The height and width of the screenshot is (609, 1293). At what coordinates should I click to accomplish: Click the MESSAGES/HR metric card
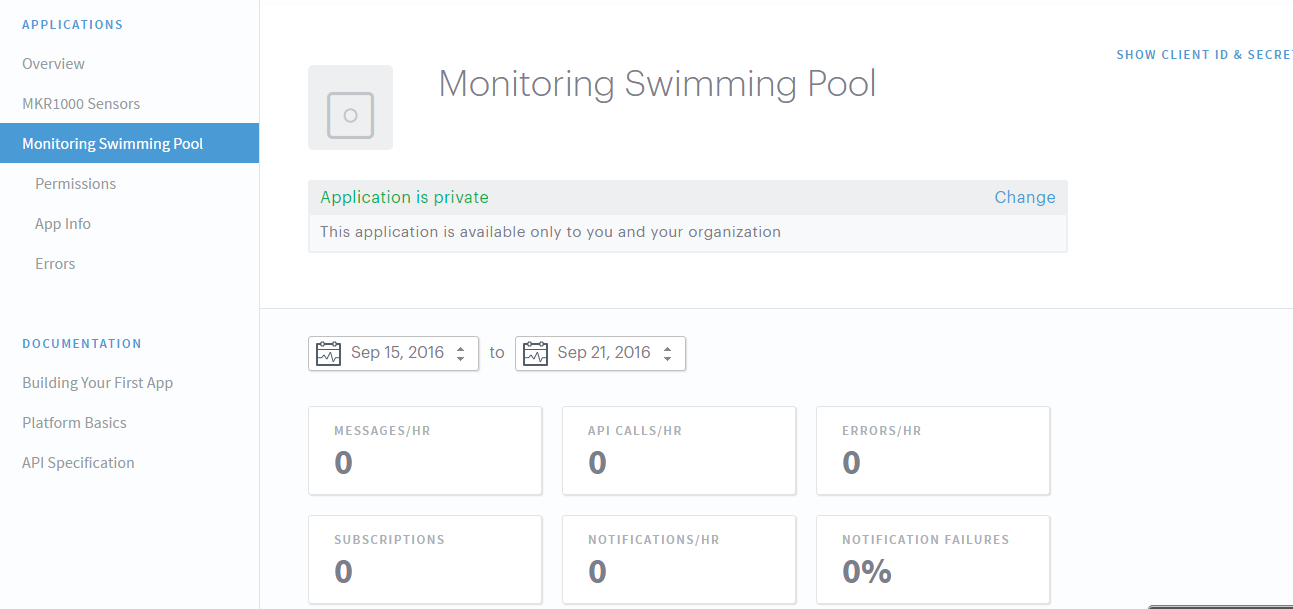click(424, 450)
